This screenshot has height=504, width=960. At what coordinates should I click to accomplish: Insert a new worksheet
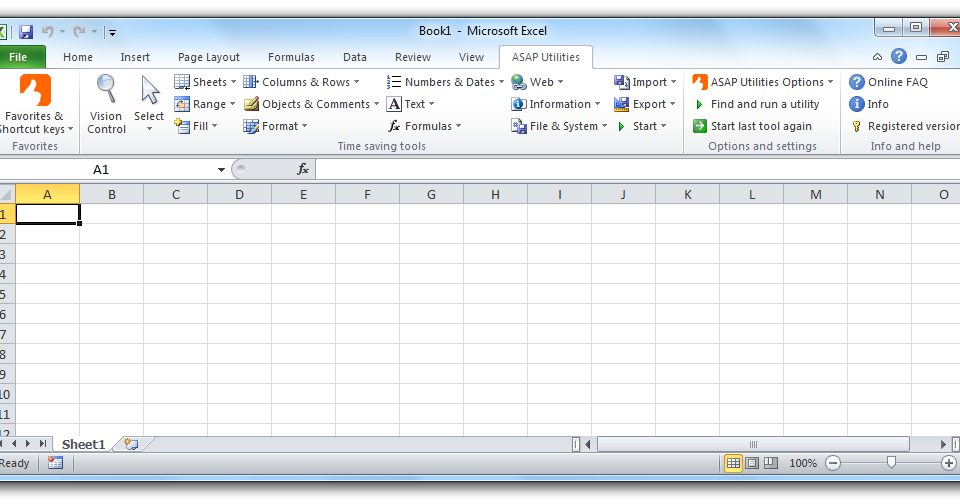(131, 445)
